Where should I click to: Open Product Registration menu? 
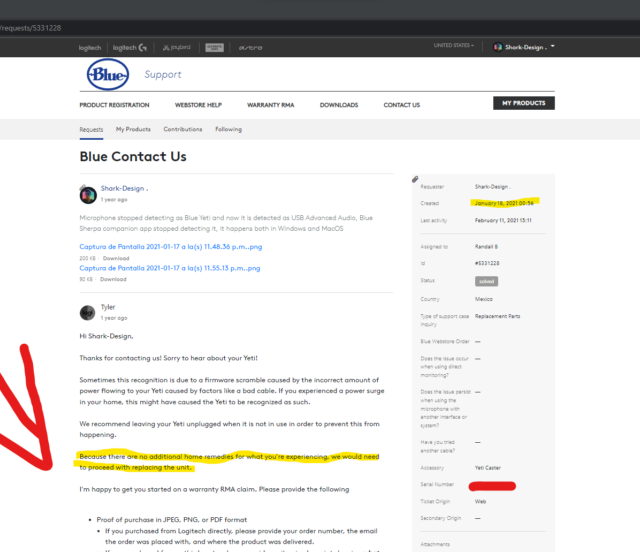tap(114, 105)
